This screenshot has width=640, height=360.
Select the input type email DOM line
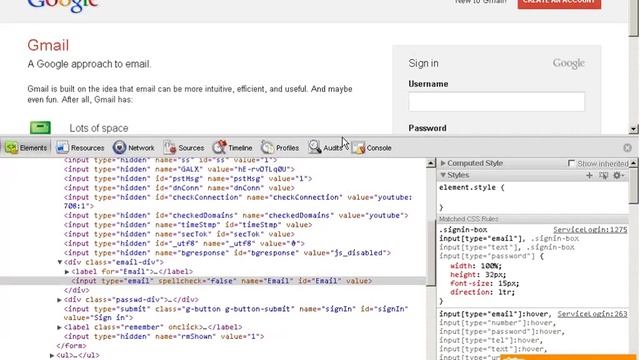[222, 281]
